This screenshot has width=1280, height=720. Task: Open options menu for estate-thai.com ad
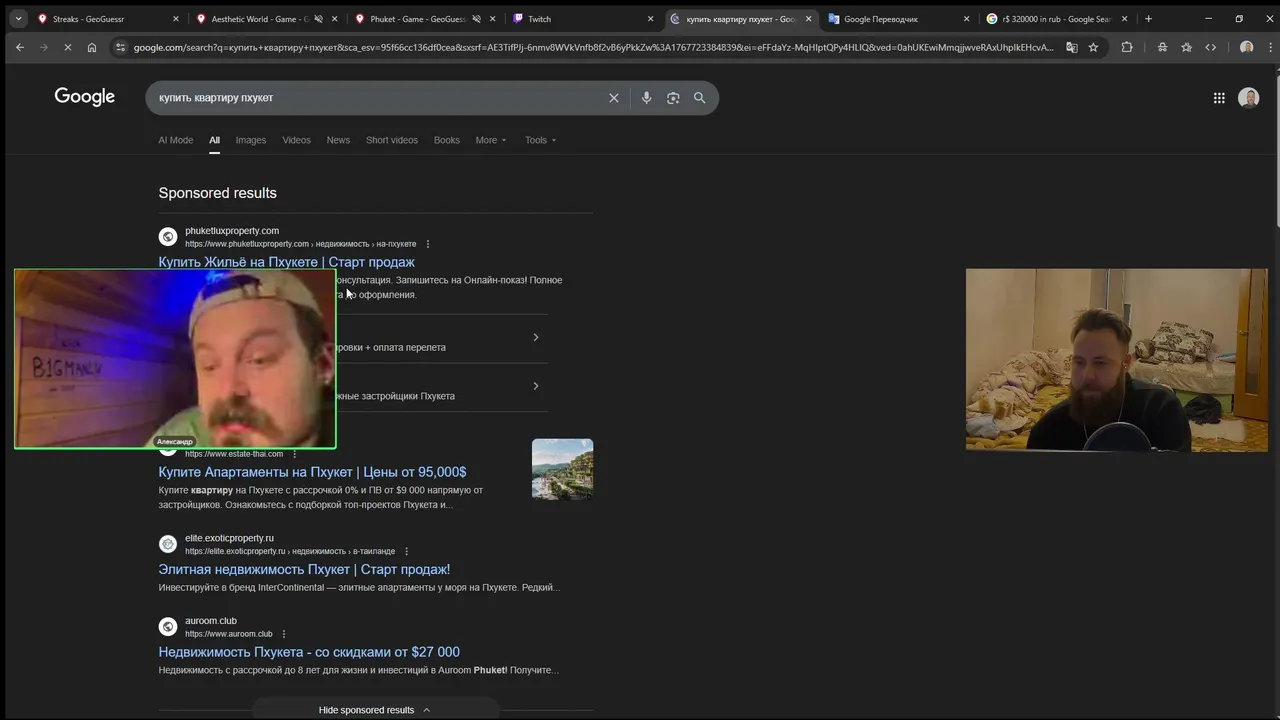point(294,454)
